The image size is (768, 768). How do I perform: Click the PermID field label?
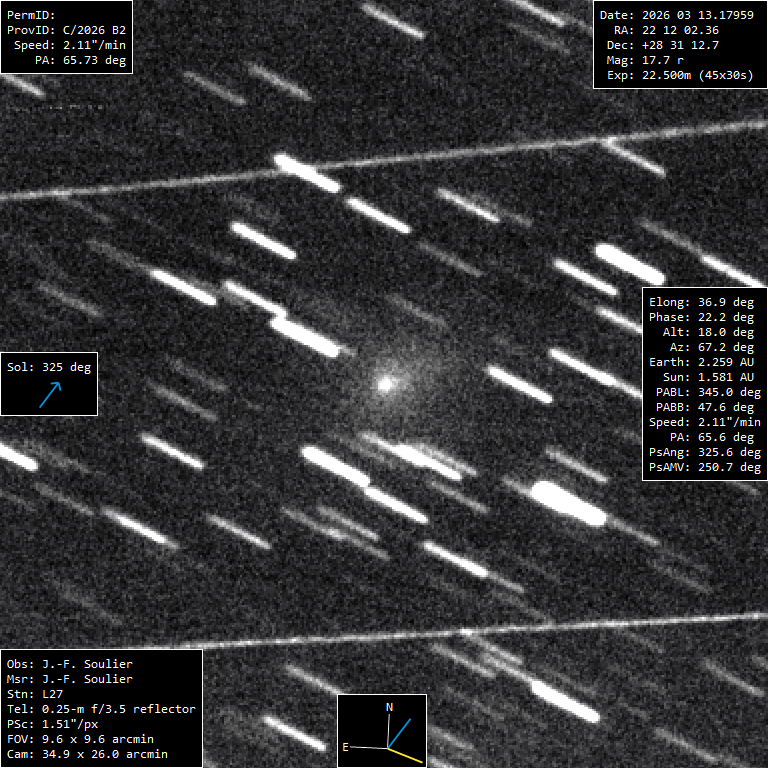[x=31, y=15]
